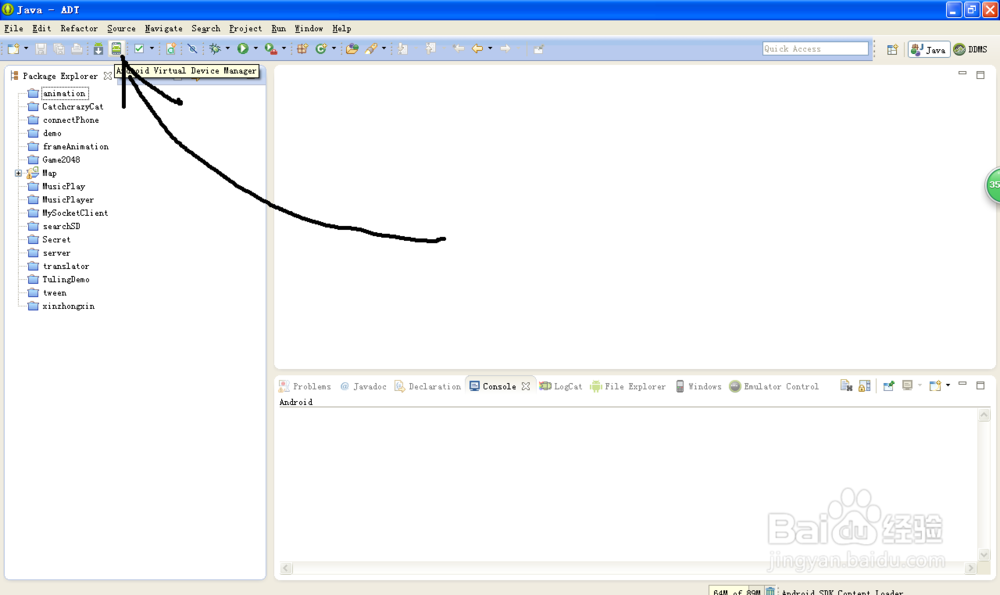Maximize the editor area
The image size is (1000, 595).
click(980, 75)
